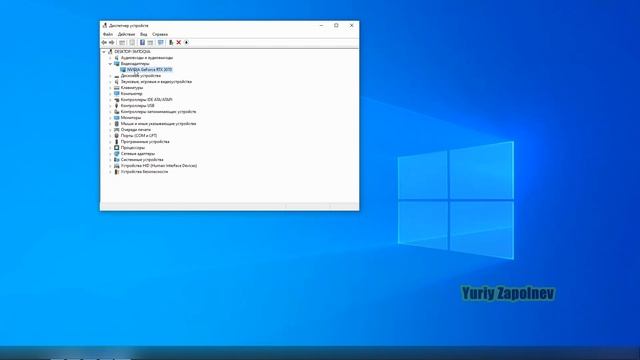Select Контроллеры запоминающих устройств label

point(158,112)
